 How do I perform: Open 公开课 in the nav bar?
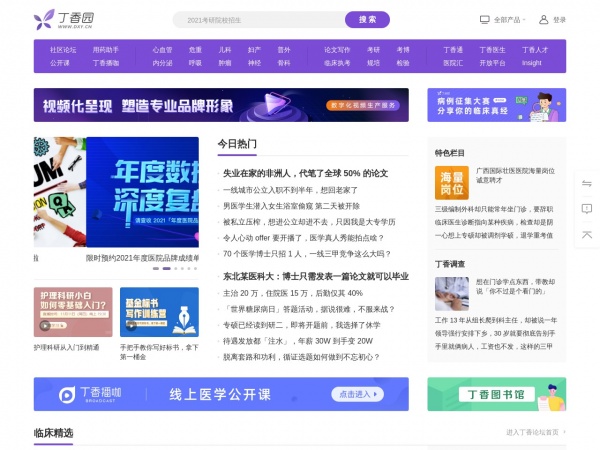(x=60, y=63)
